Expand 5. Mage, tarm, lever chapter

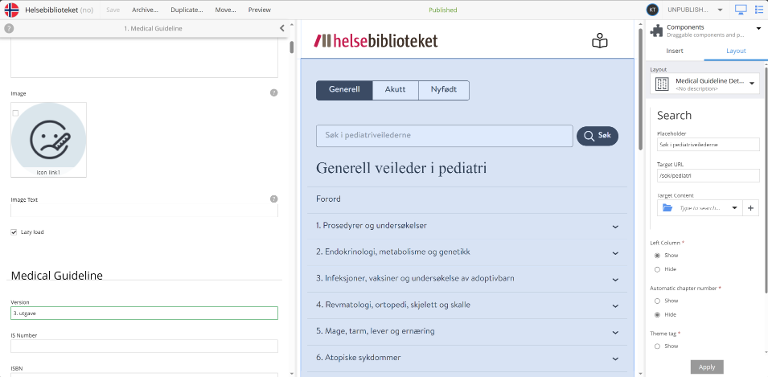click(x=615, y=332)
